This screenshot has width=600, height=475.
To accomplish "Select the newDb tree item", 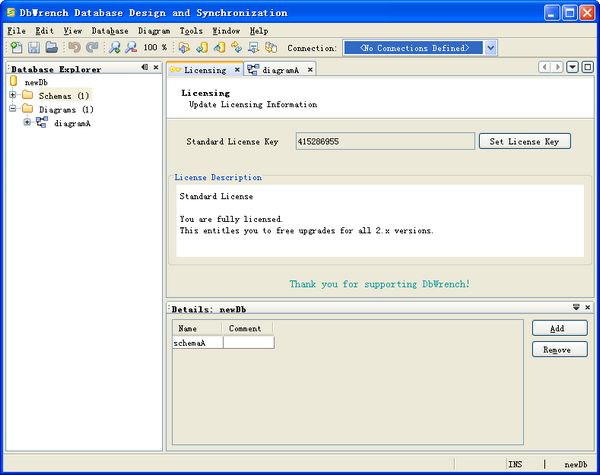I will point(36,82).
